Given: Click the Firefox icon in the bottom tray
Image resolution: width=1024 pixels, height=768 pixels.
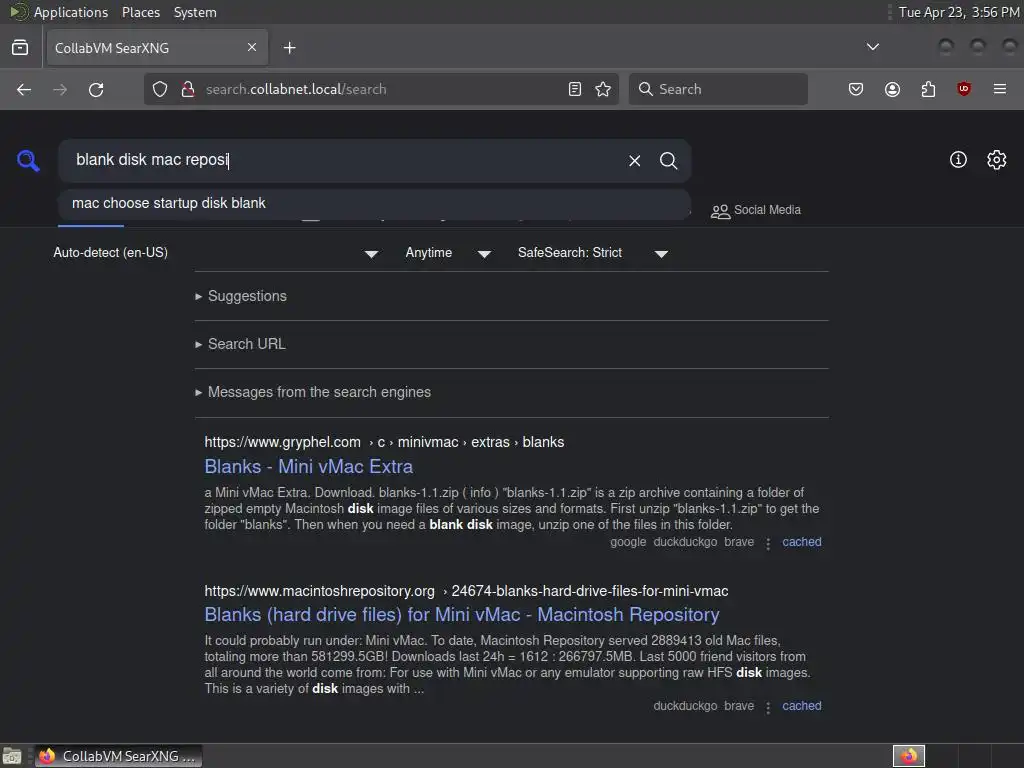Looking at the screenshot, I should pyautogui.click(x=909, y=756).
